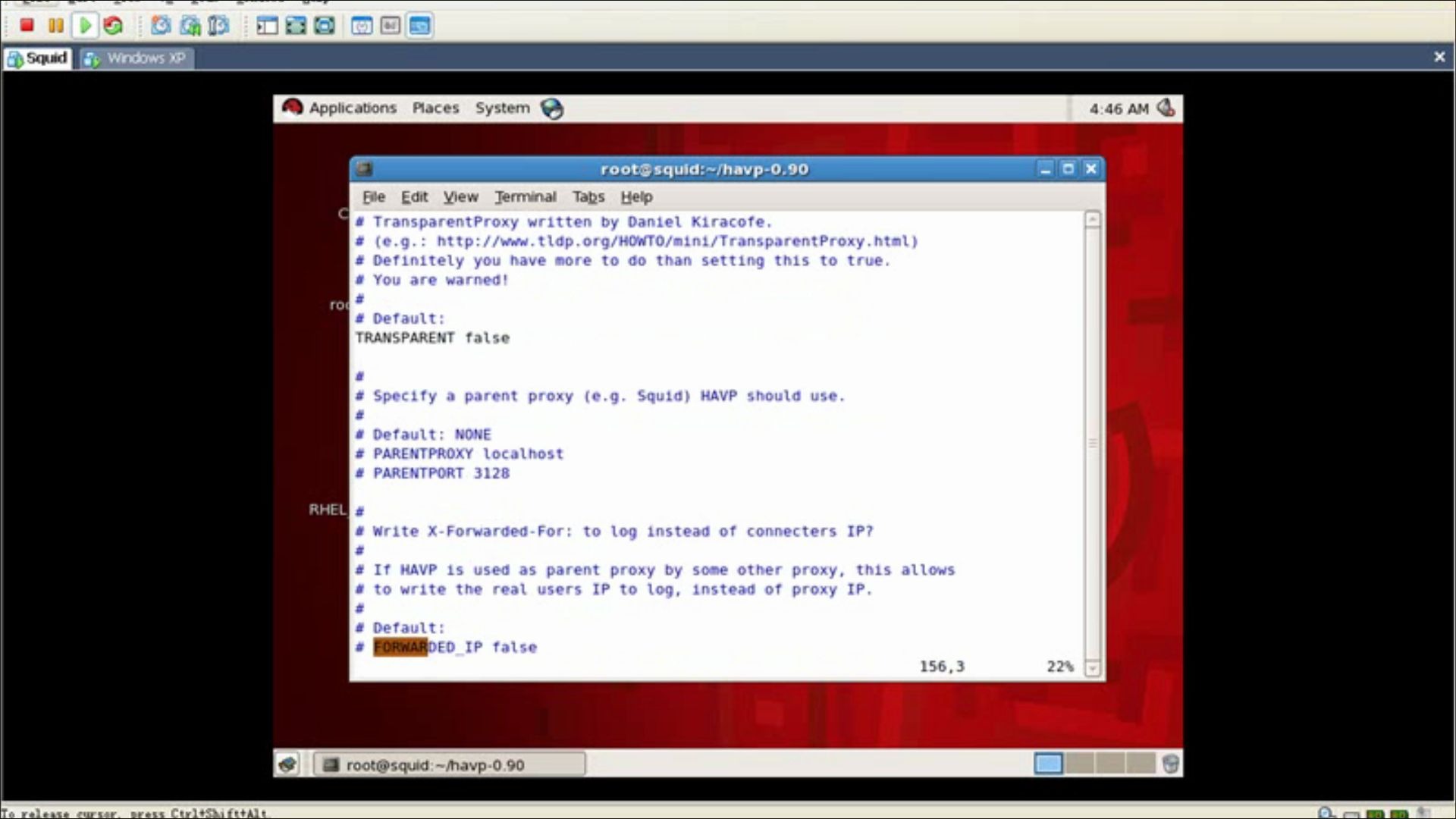
Task: Click the console view toolbar icon
Action: [x=419, y=26]
